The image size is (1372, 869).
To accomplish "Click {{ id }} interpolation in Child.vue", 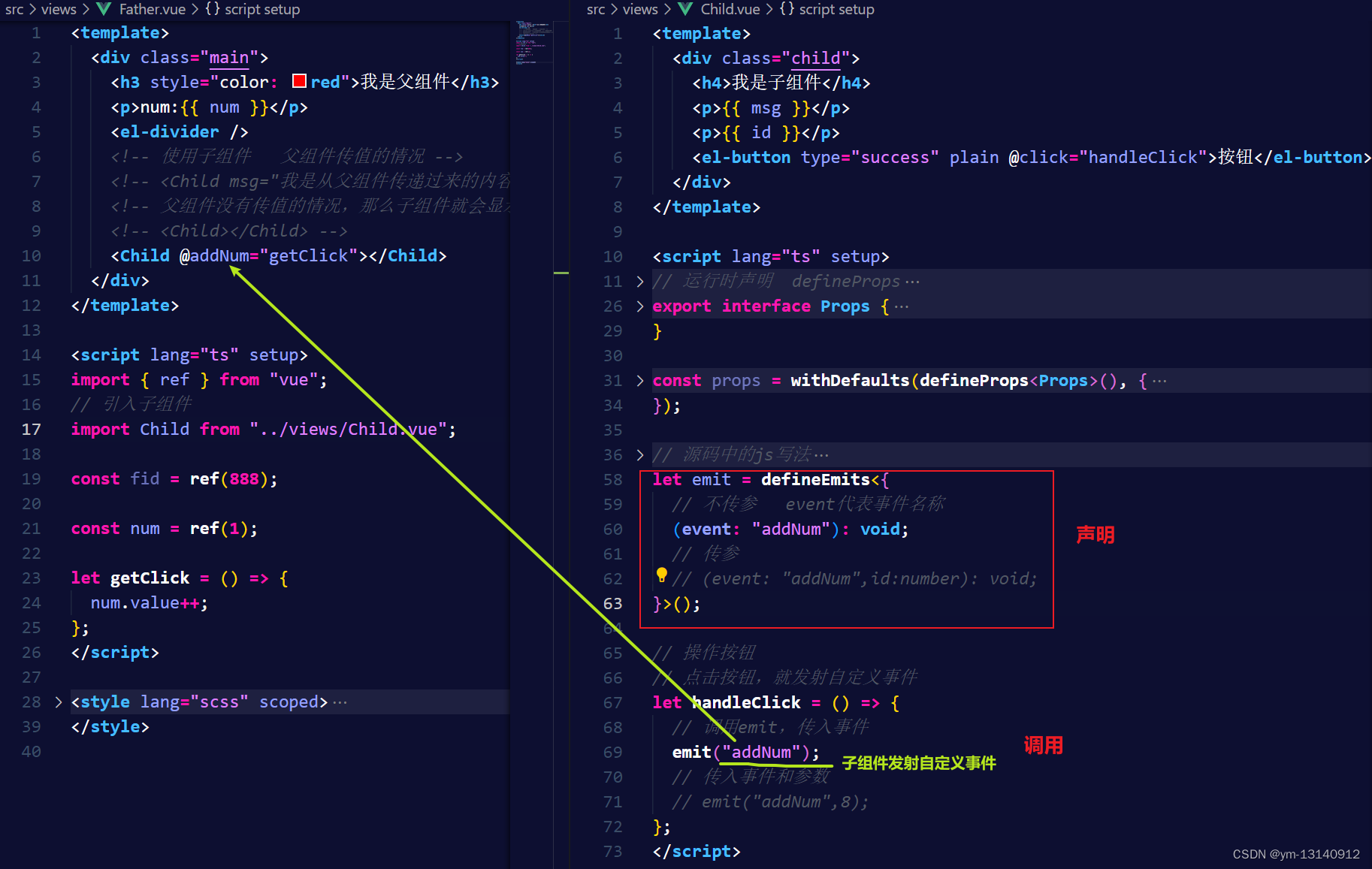I will pos(761,133).
